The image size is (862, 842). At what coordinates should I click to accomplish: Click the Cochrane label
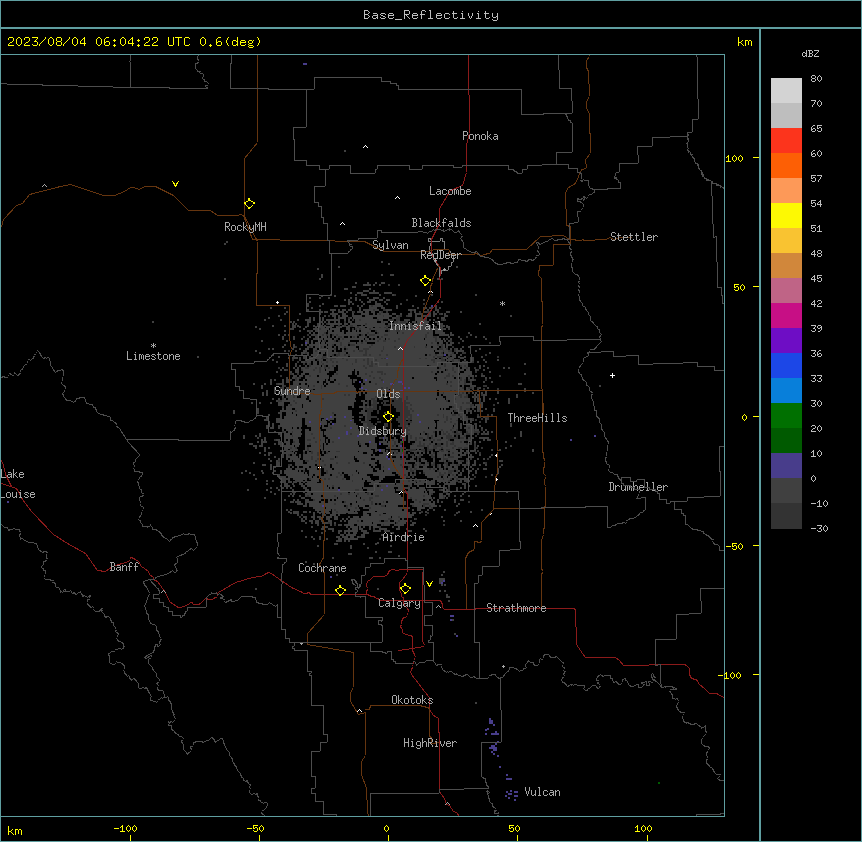pyautogui.click(x=322, y=568)
